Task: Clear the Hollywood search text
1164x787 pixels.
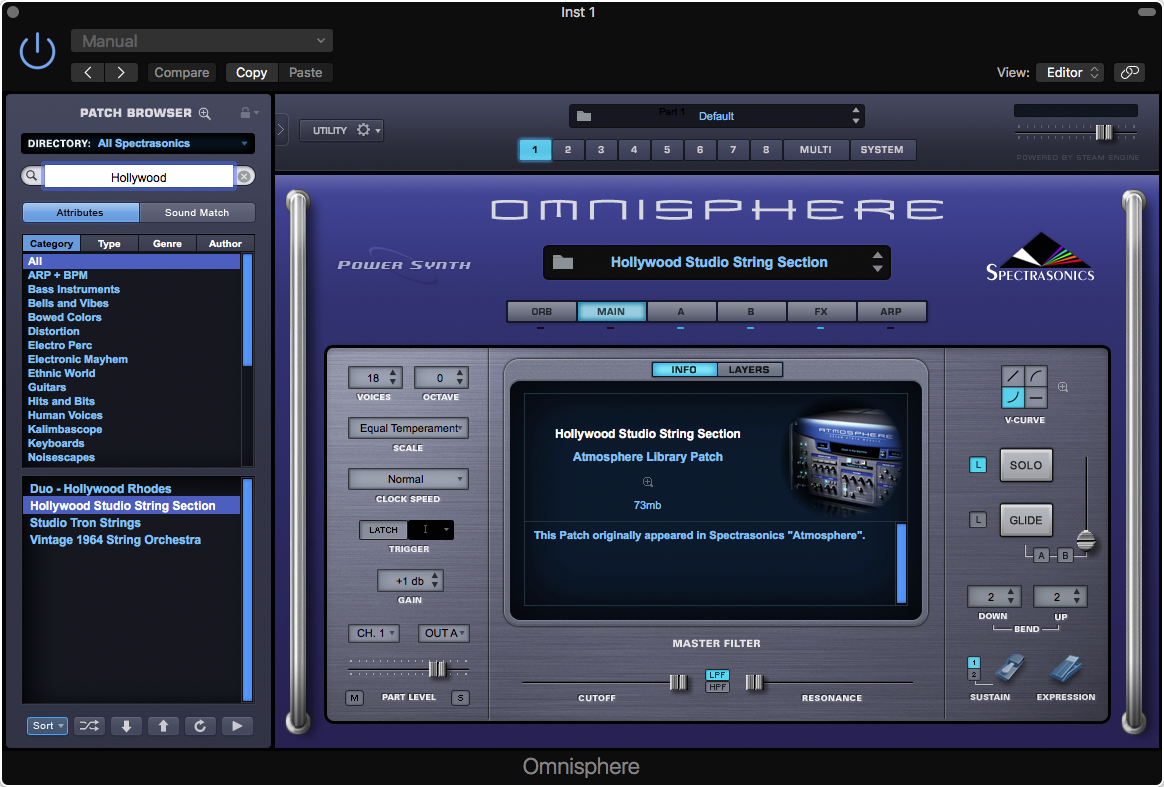Action: tap(244, 176)
